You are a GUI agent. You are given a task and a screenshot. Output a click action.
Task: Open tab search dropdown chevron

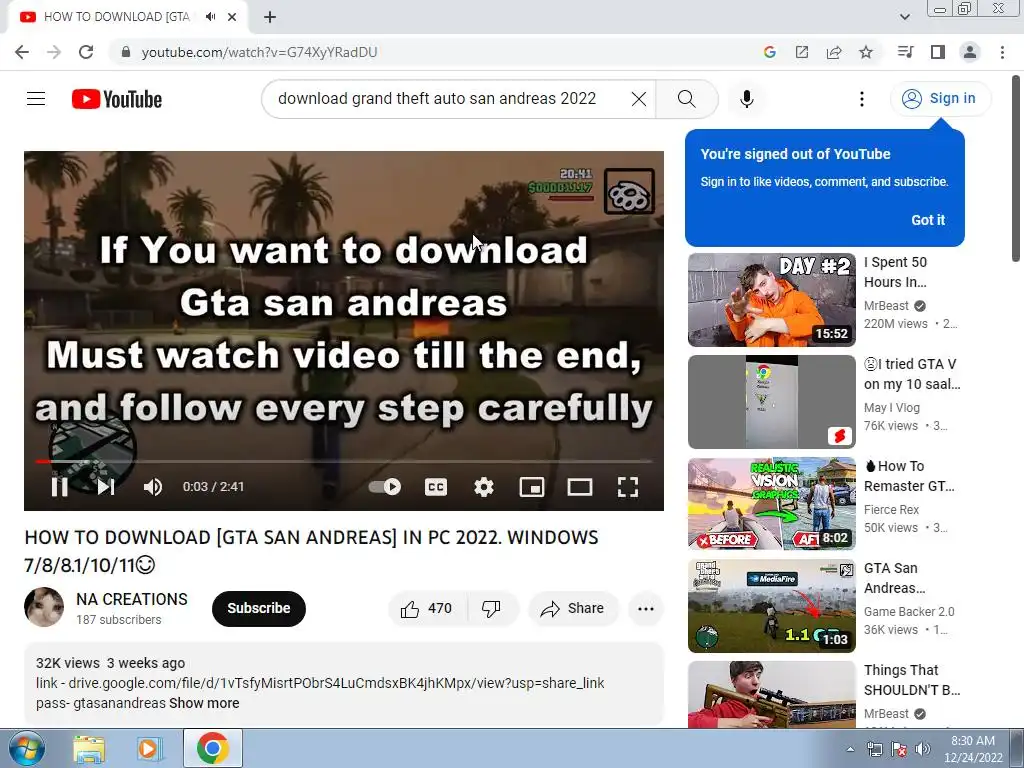click(x=904, y=17)
